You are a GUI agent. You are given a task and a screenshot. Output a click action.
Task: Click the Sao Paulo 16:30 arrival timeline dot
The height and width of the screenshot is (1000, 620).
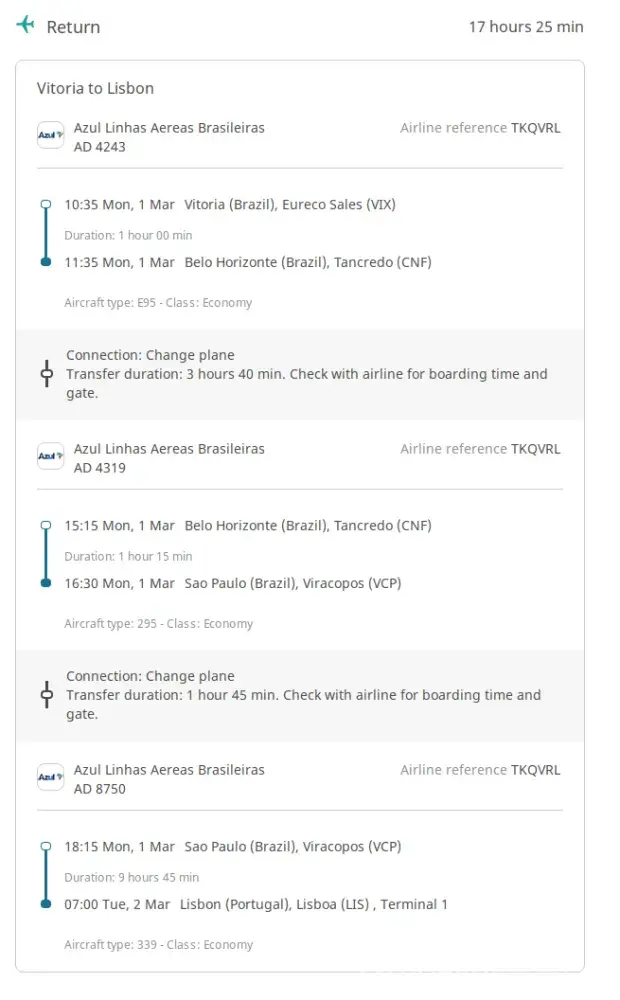point(46,583)
